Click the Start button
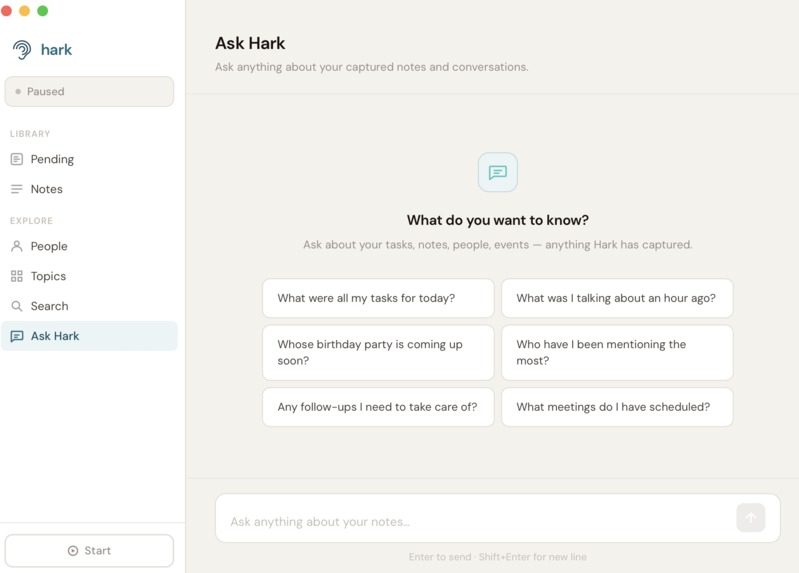 pos(89,551)
